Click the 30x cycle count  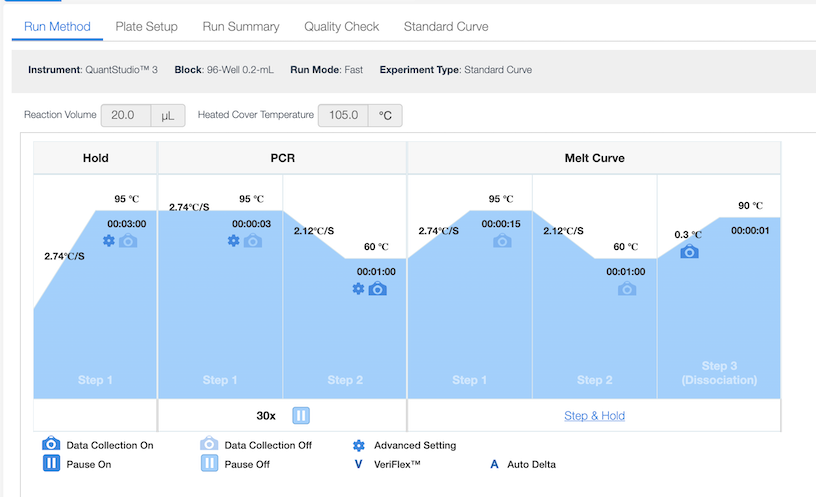[x=266, y=415]
